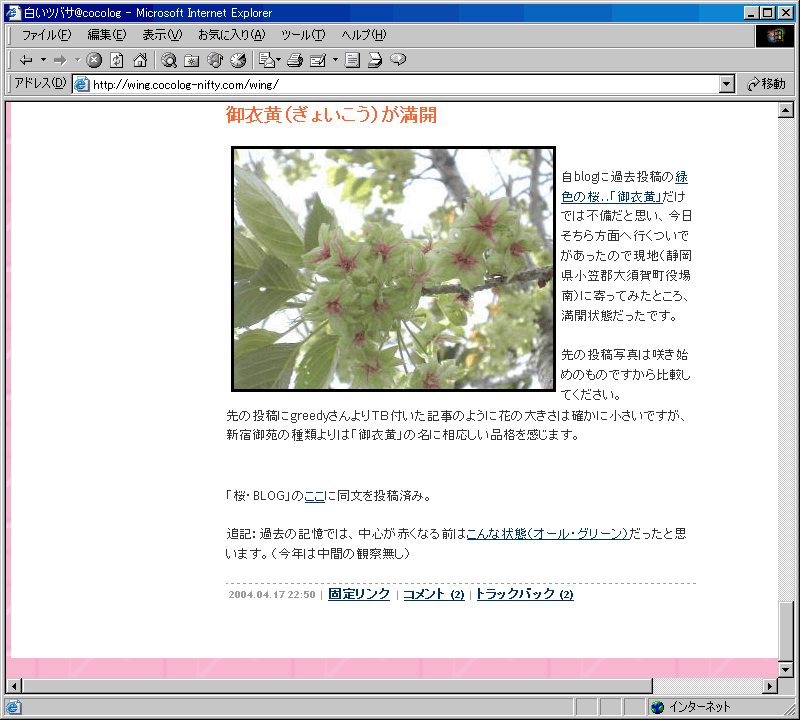Go back with the Back arrow button

pos(26,60)
